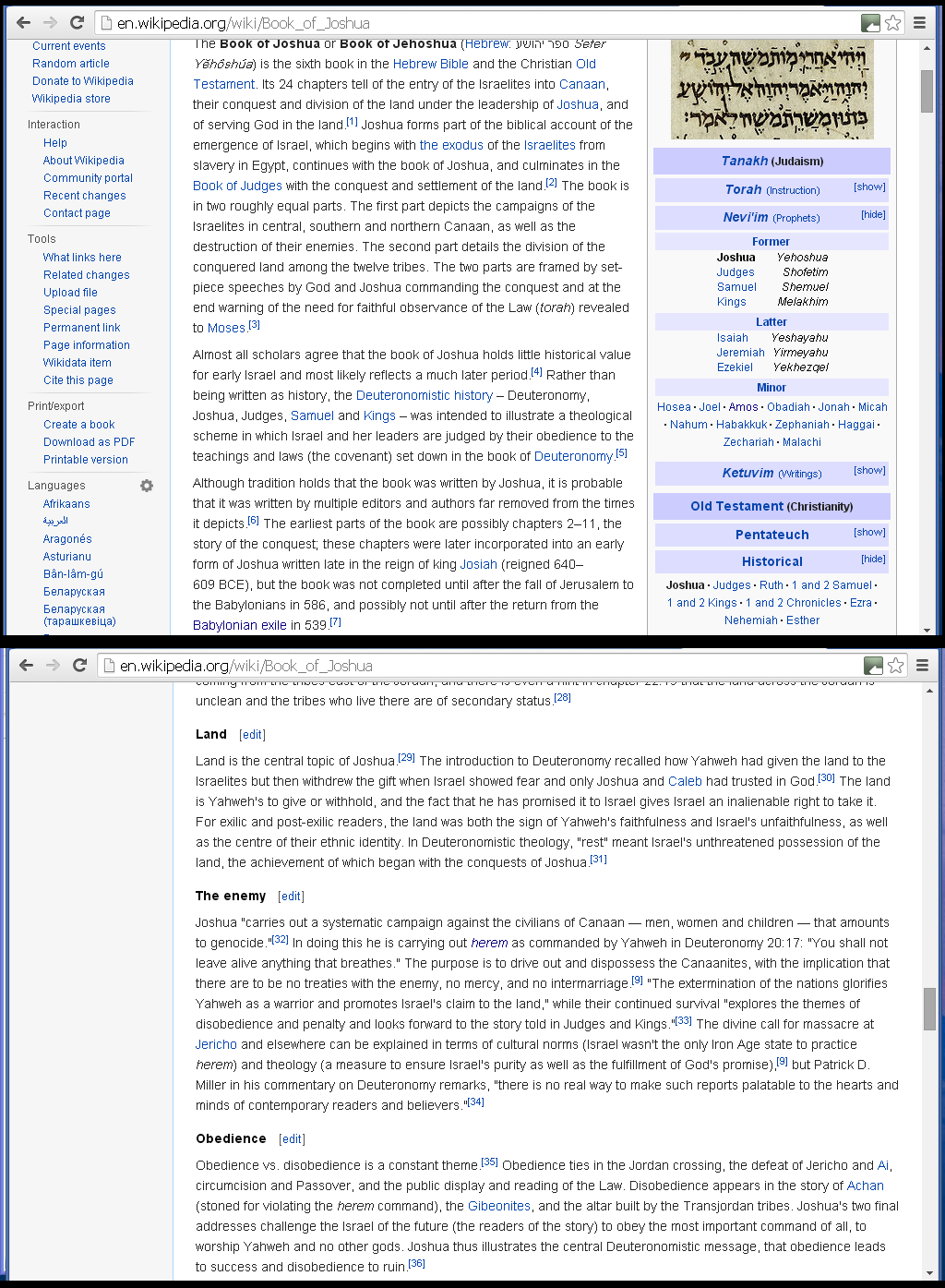Open Book of Judges link in intro

click(x=237, y=186)
